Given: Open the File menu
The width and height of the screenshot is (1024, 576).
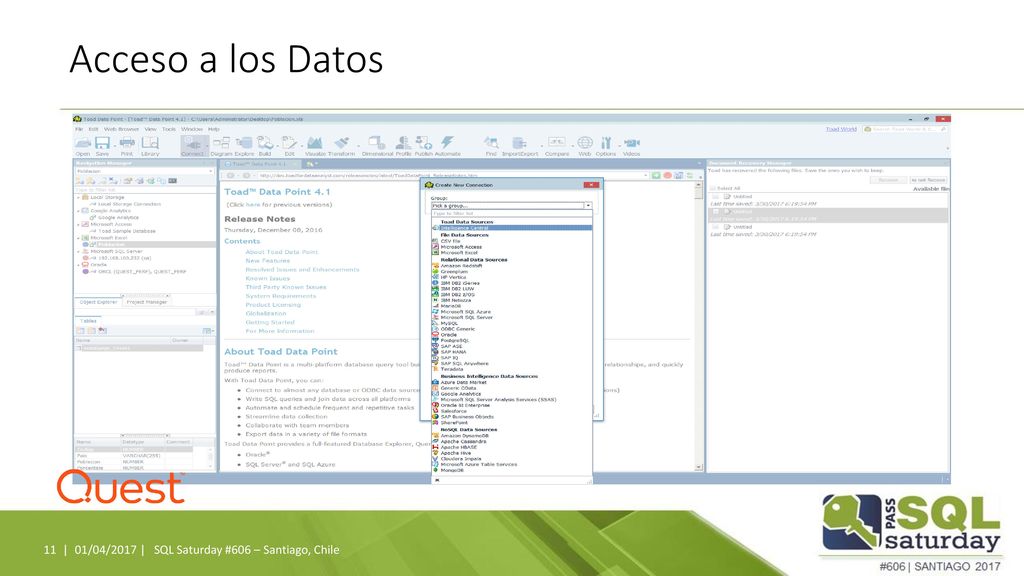Looking at the screenshot, I should coord(79,129).
